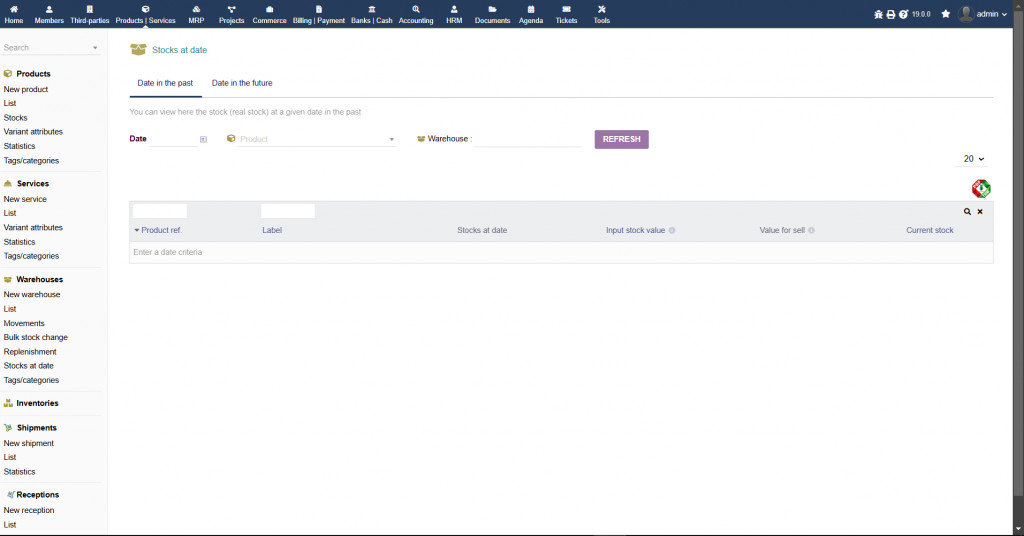Image resolution: width=1024 pixels, height=536 pixels.
Task: Open Stocks at date sidebar link
Action: click(x=29, y=366)
